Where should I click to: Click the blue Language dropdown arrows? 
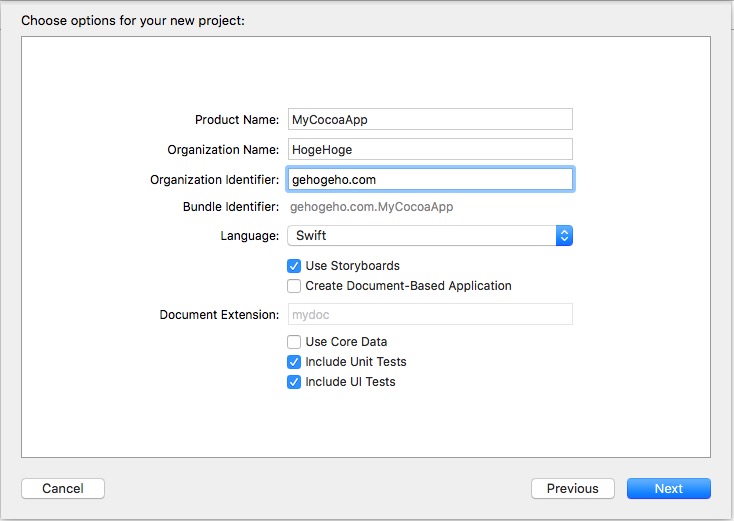click(x=564, y=235)
